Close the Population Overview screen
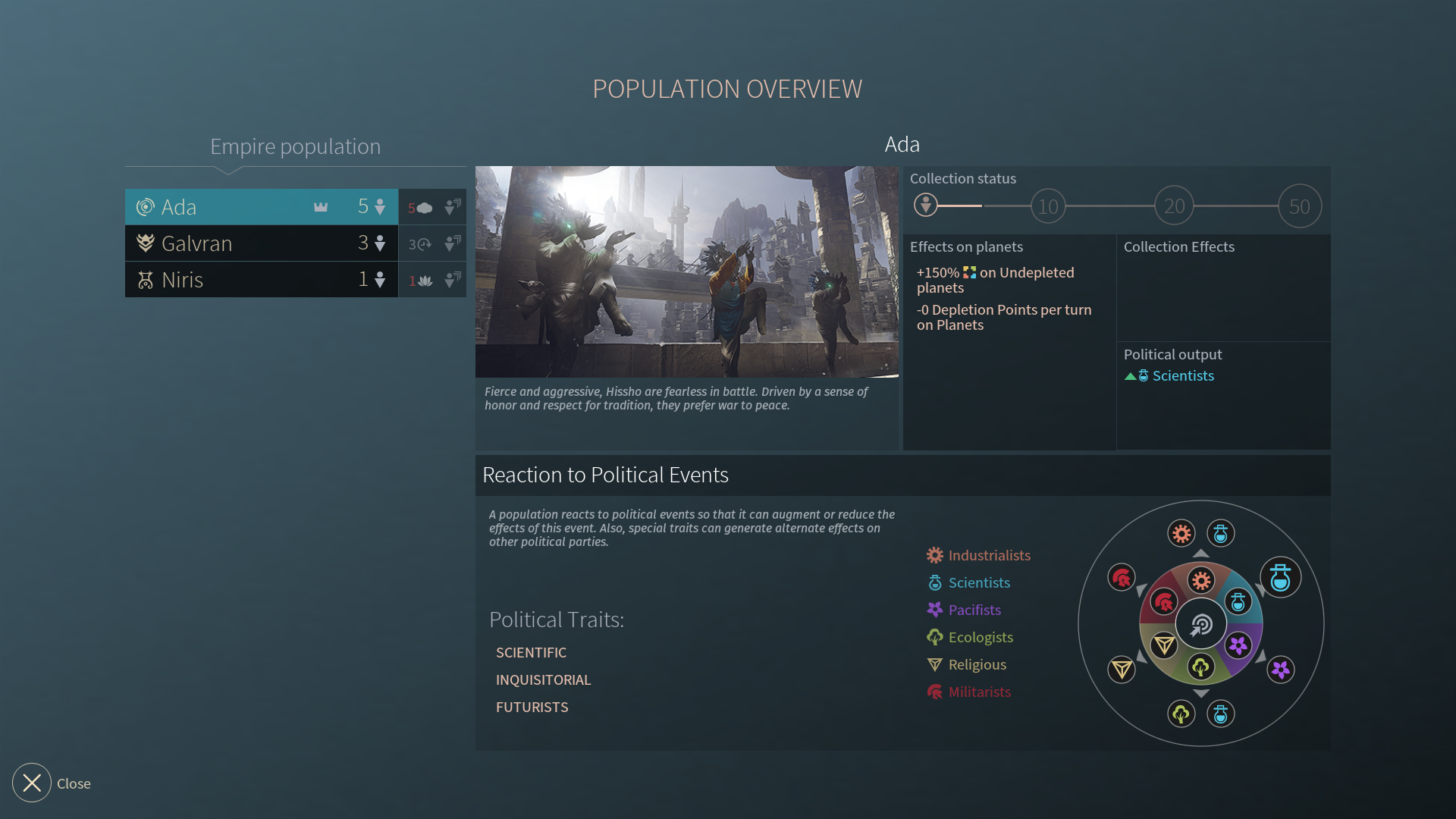 coord(32,783)
